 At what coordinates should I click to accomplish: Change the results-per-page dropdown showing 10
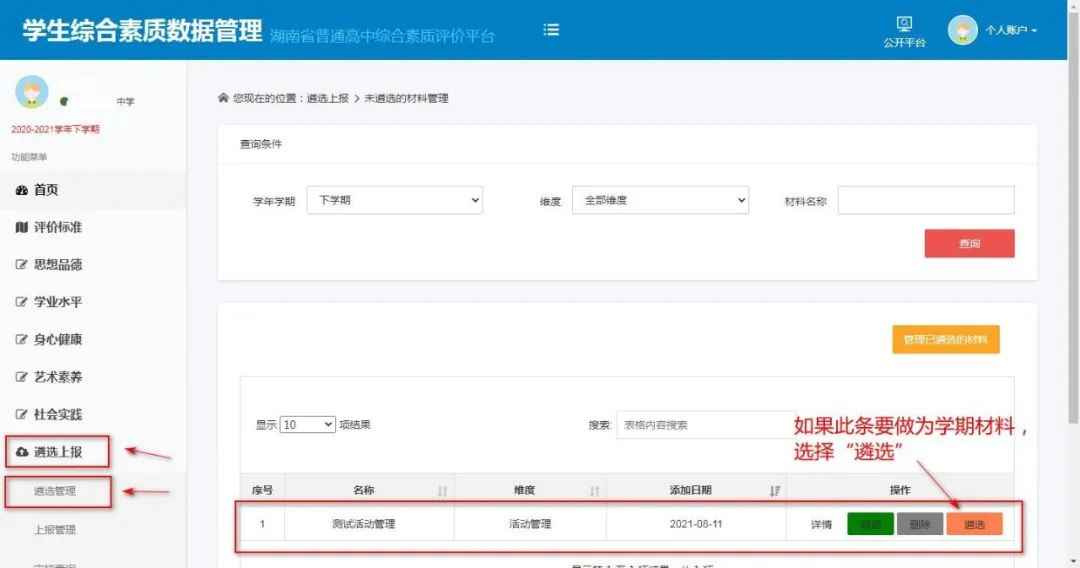pos(308,425)
